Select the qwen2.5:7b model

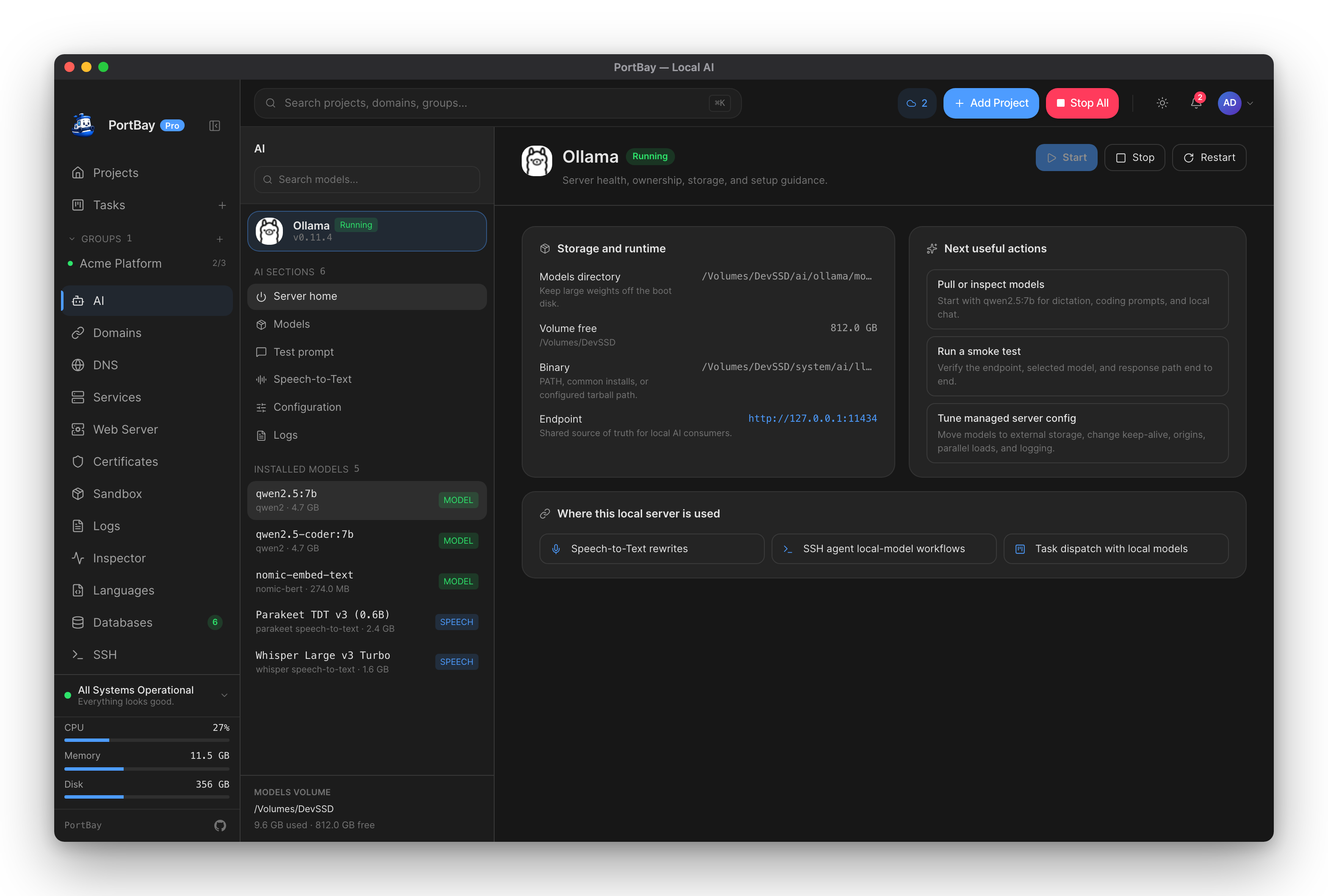(x=367, y=500)
